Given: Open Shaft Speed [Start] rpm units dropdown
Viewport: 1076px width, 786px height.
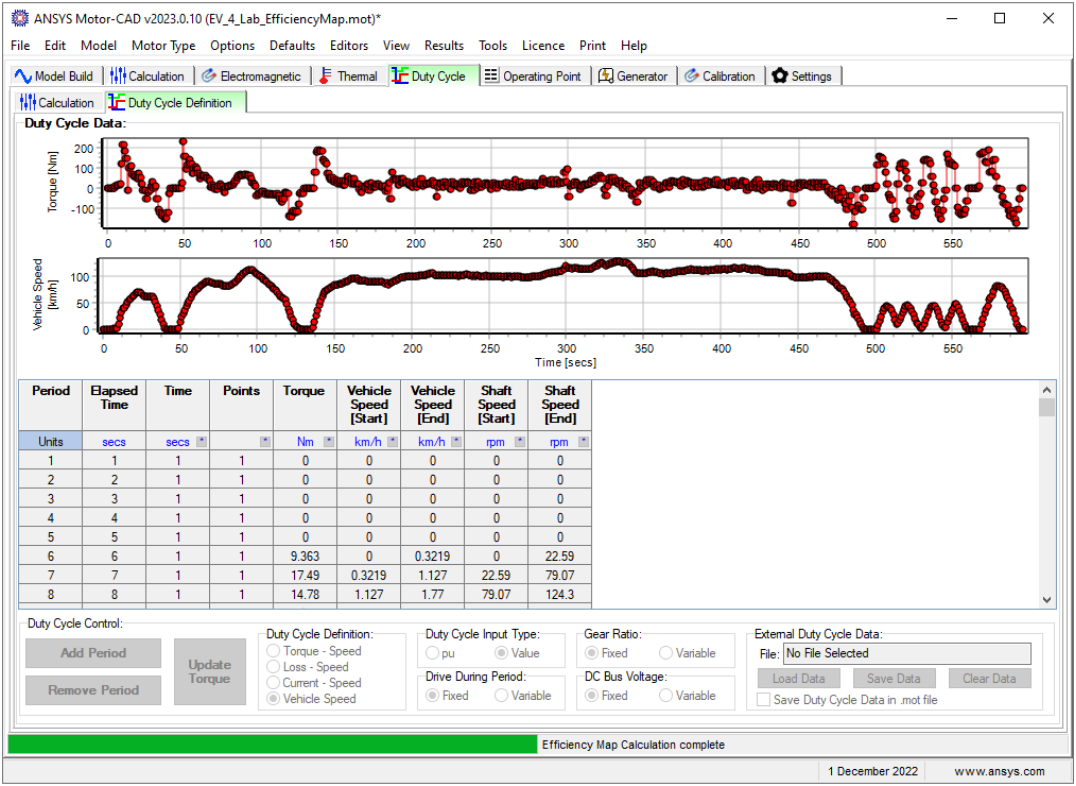Looking at the screenshot, I should point(520,441).
